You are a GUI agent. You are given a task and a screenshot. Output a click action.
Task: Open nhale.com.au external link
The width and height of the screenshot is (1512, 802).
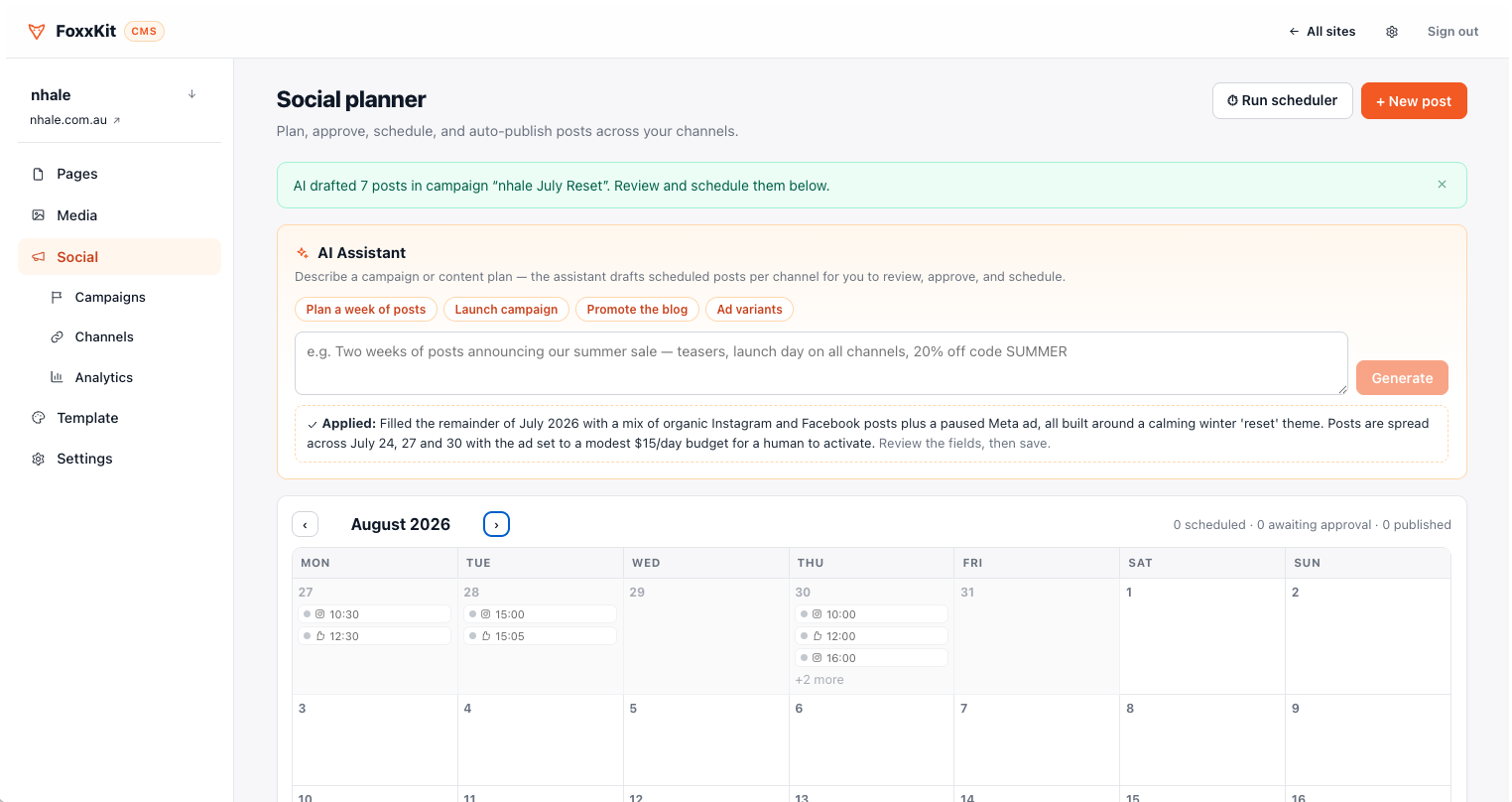click(x=75, y=120)
